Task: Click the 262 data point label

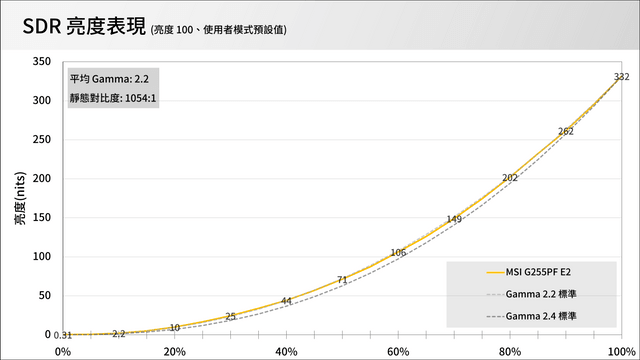Action: (x=566, y=131)
